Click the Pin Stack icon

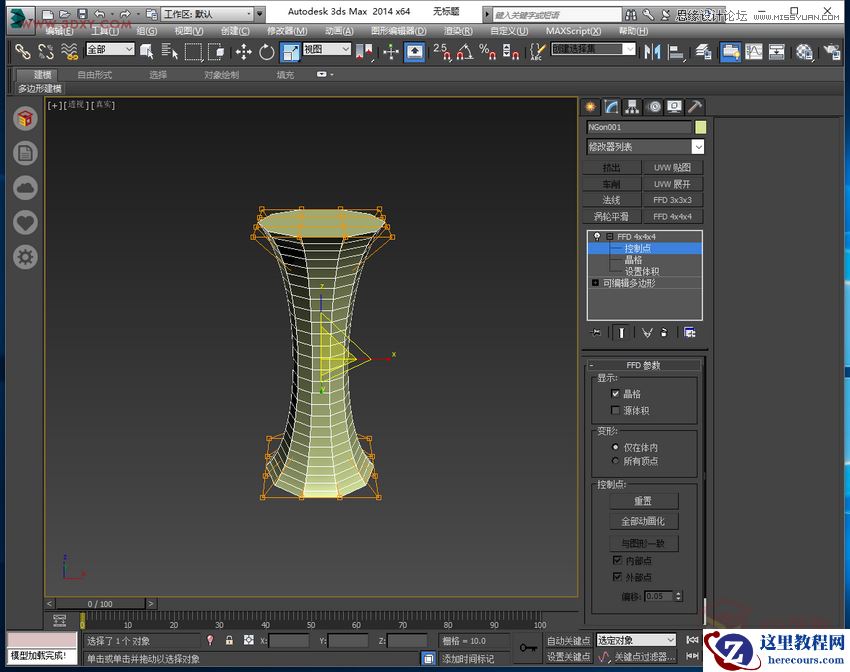tap(596, 332)
